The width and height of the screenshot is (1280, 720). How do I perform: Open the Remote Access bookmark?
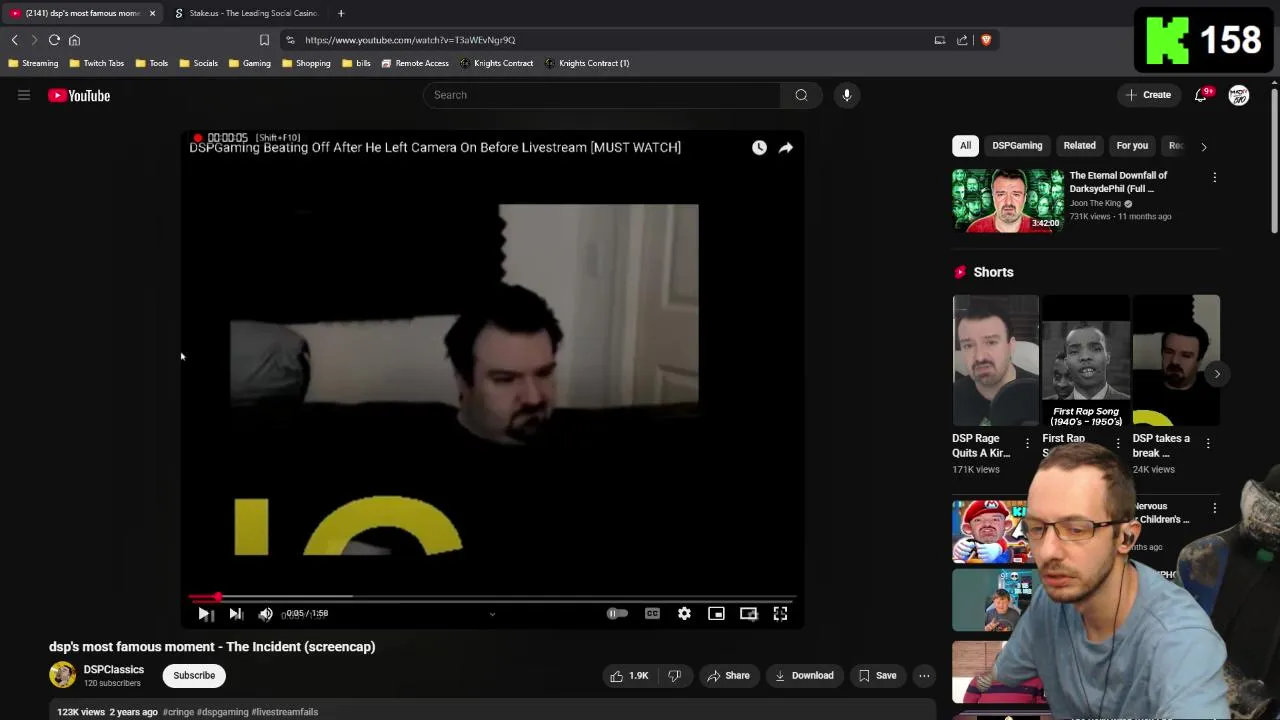coord(415,63)
